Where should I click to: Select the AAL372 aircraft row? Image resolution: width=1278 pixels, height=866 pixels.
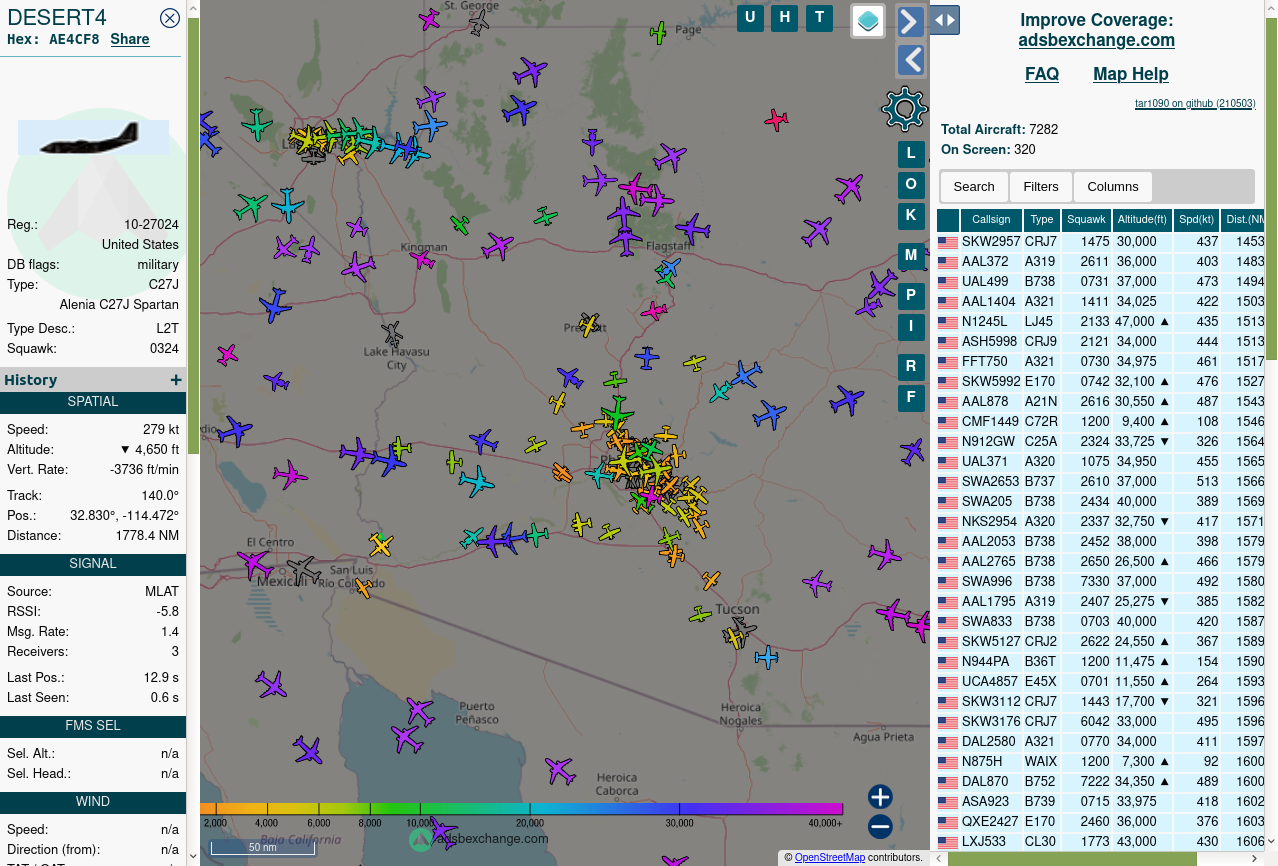point(1100,262)
